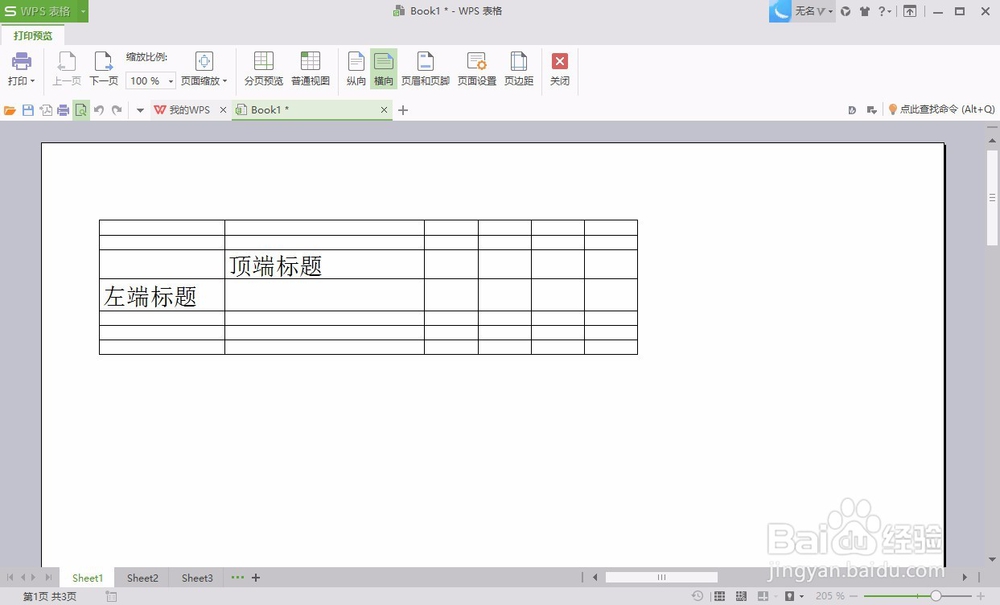The image size is (1000, 605).
Task: Jump to last sheet navigation arrow
Action: pyautogui.click(x=48, y=578)
